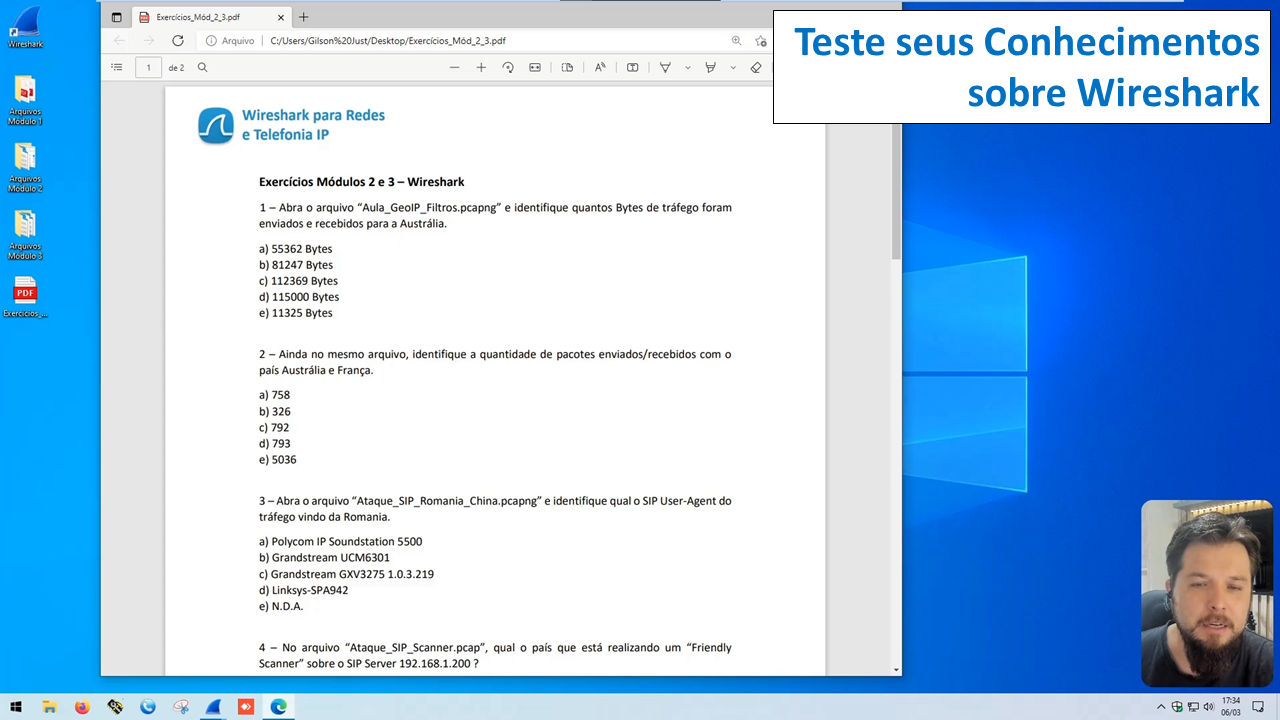Click answer "b) Grandstream UCM6301"
The image size is (1280, 720).
(325, 558)
